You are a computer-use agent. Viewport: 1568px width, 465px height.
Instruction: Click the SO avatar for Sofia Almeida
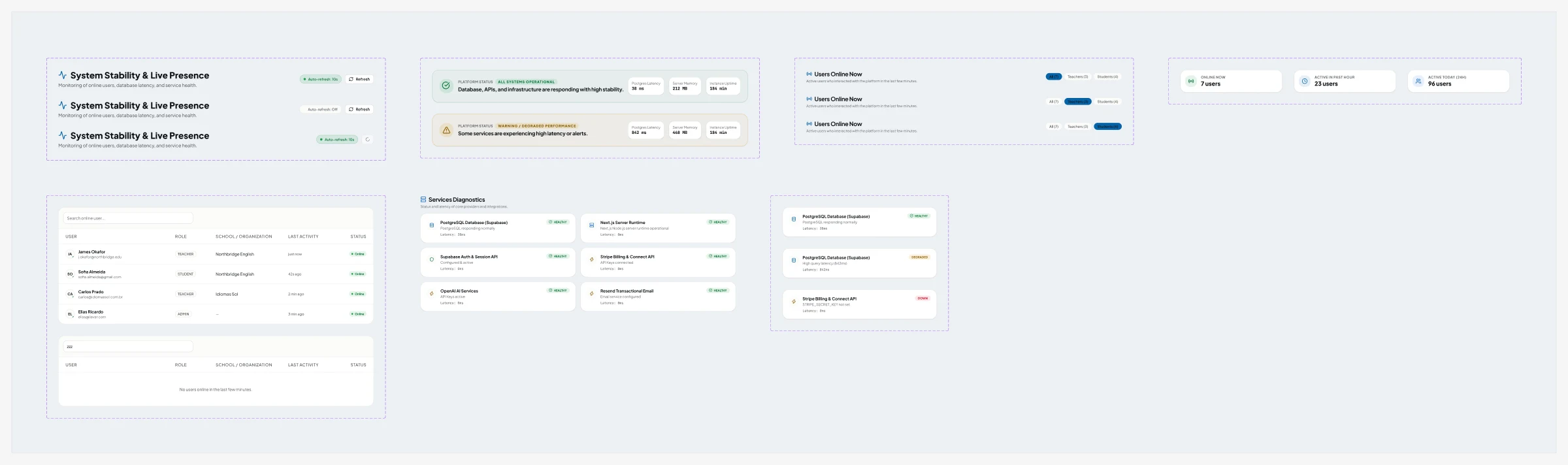70,274
